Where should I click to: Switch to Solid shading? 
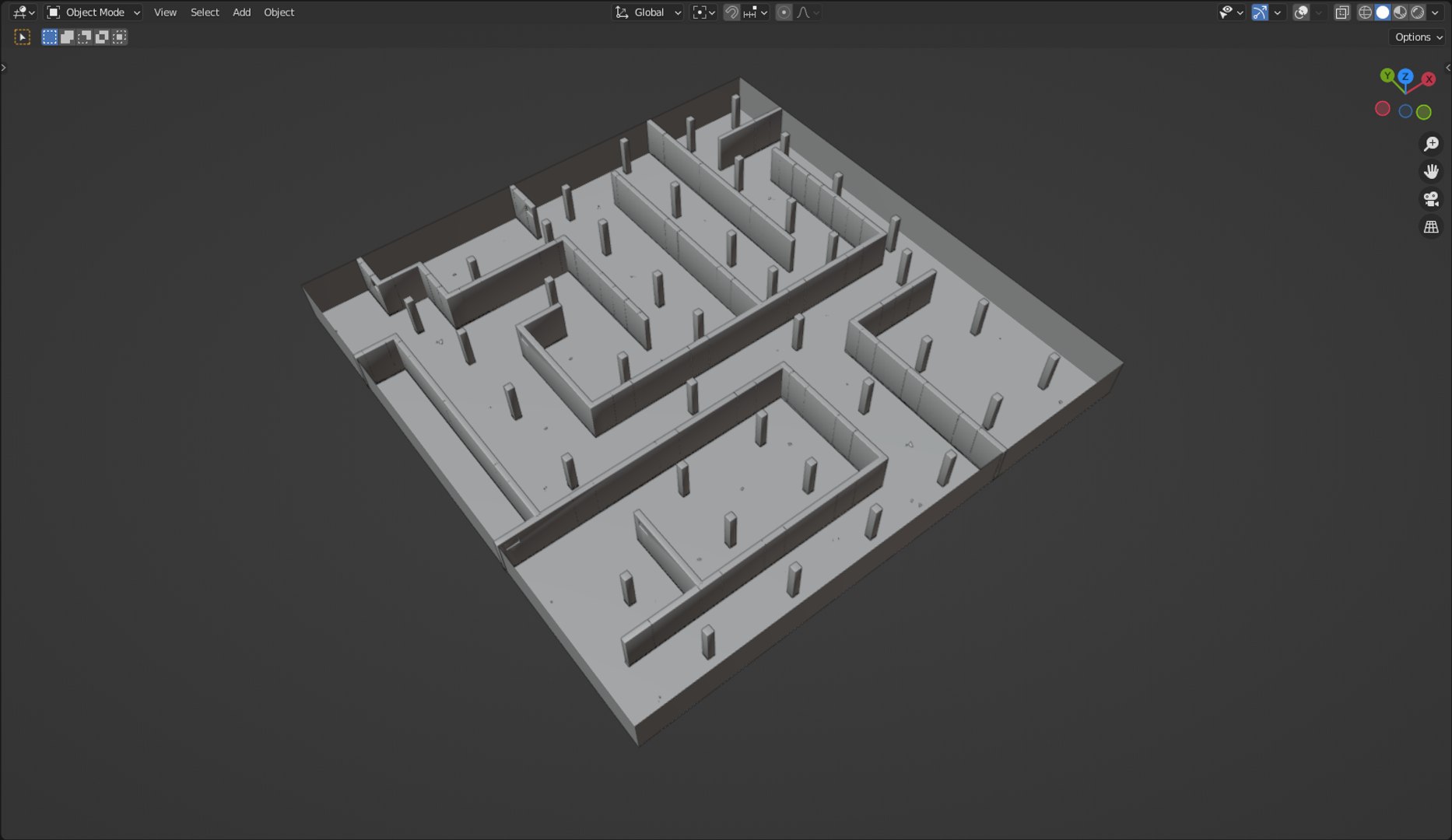click(x=1383, y=12)
